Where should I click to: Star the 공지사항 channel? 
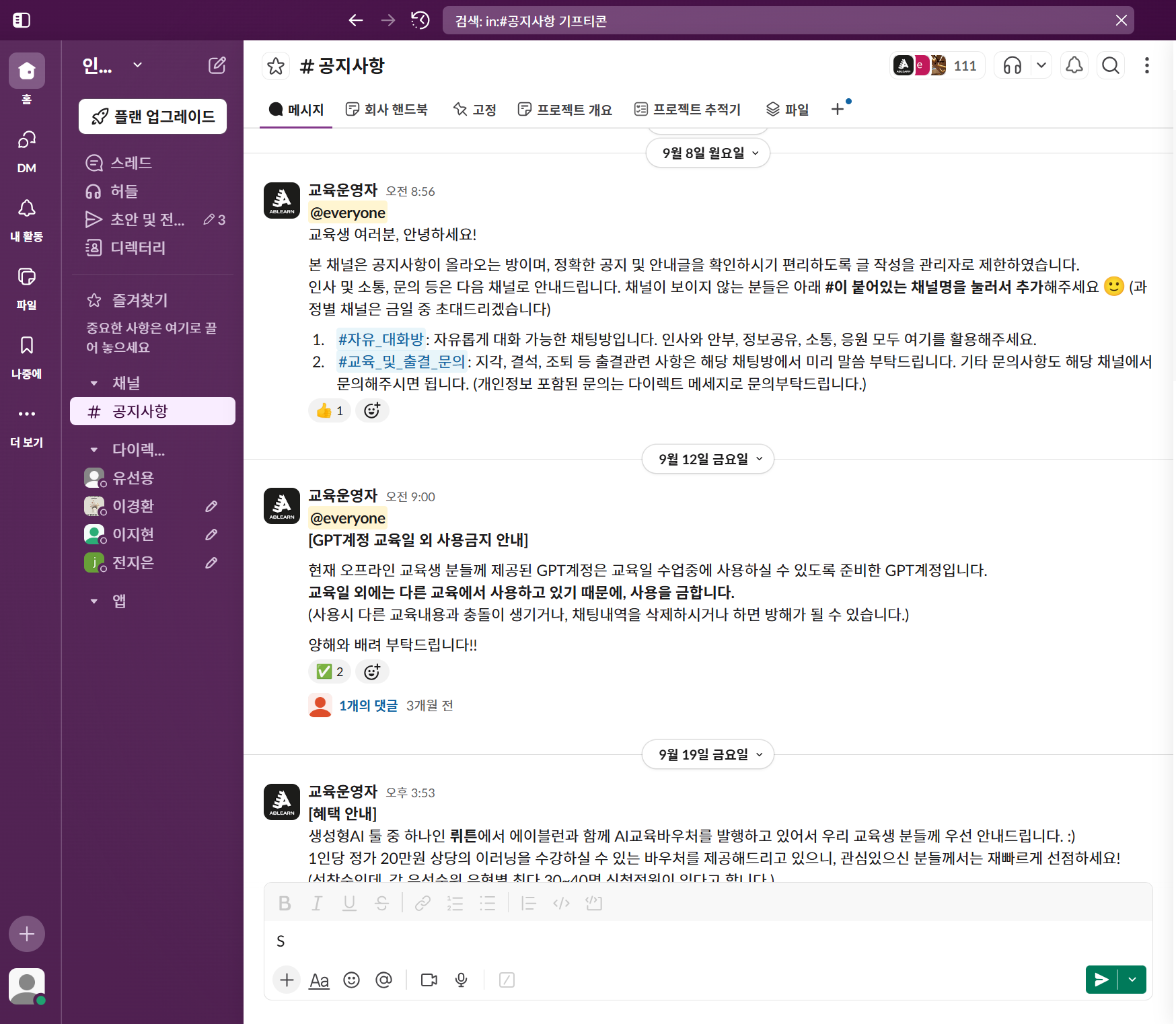click(x=276, y=66)
